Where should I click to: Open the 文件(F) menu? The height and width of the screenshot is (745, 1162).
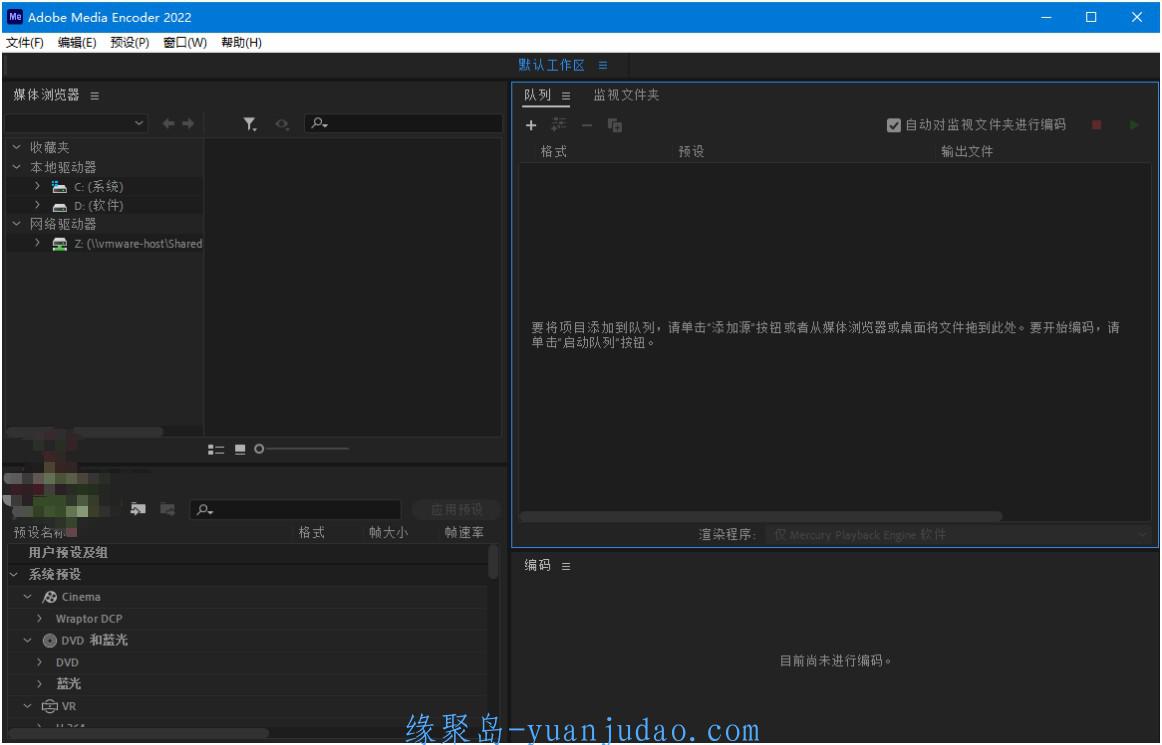[24, 42]
